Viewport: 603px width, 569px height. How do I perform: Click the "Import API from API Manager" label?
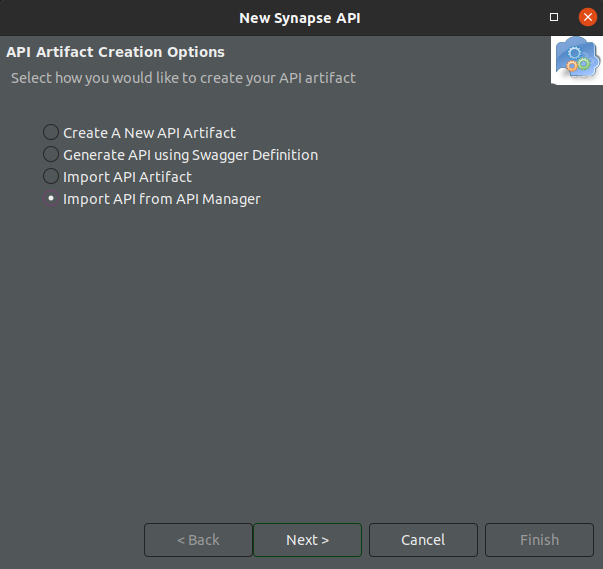(x=161, y=199)
